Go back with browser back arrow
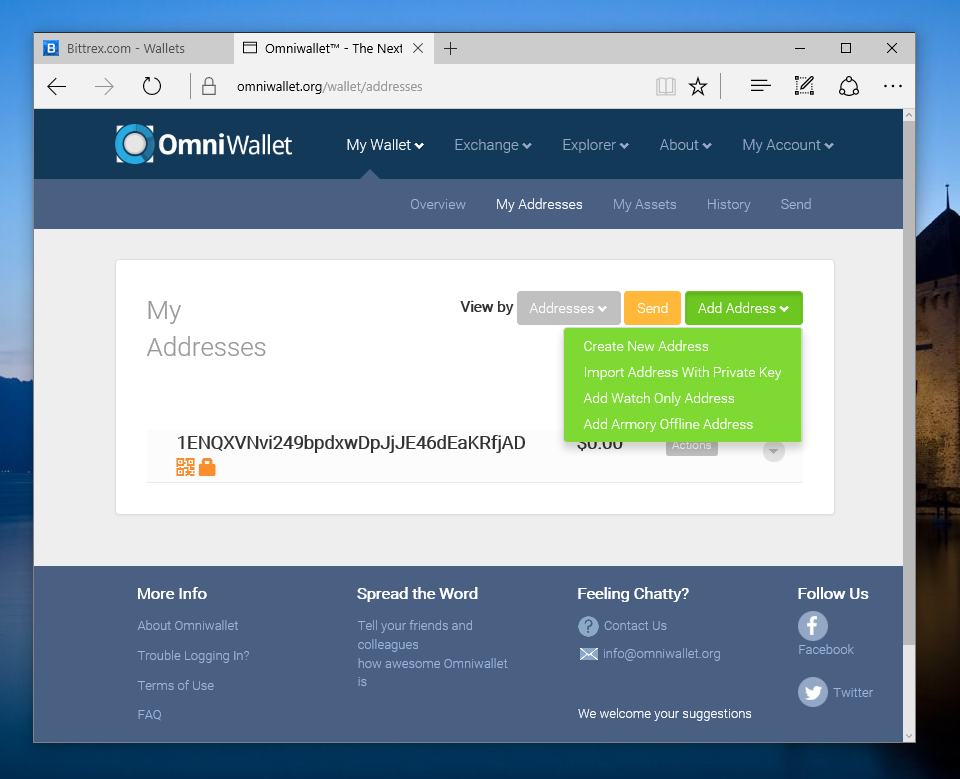 56,86
